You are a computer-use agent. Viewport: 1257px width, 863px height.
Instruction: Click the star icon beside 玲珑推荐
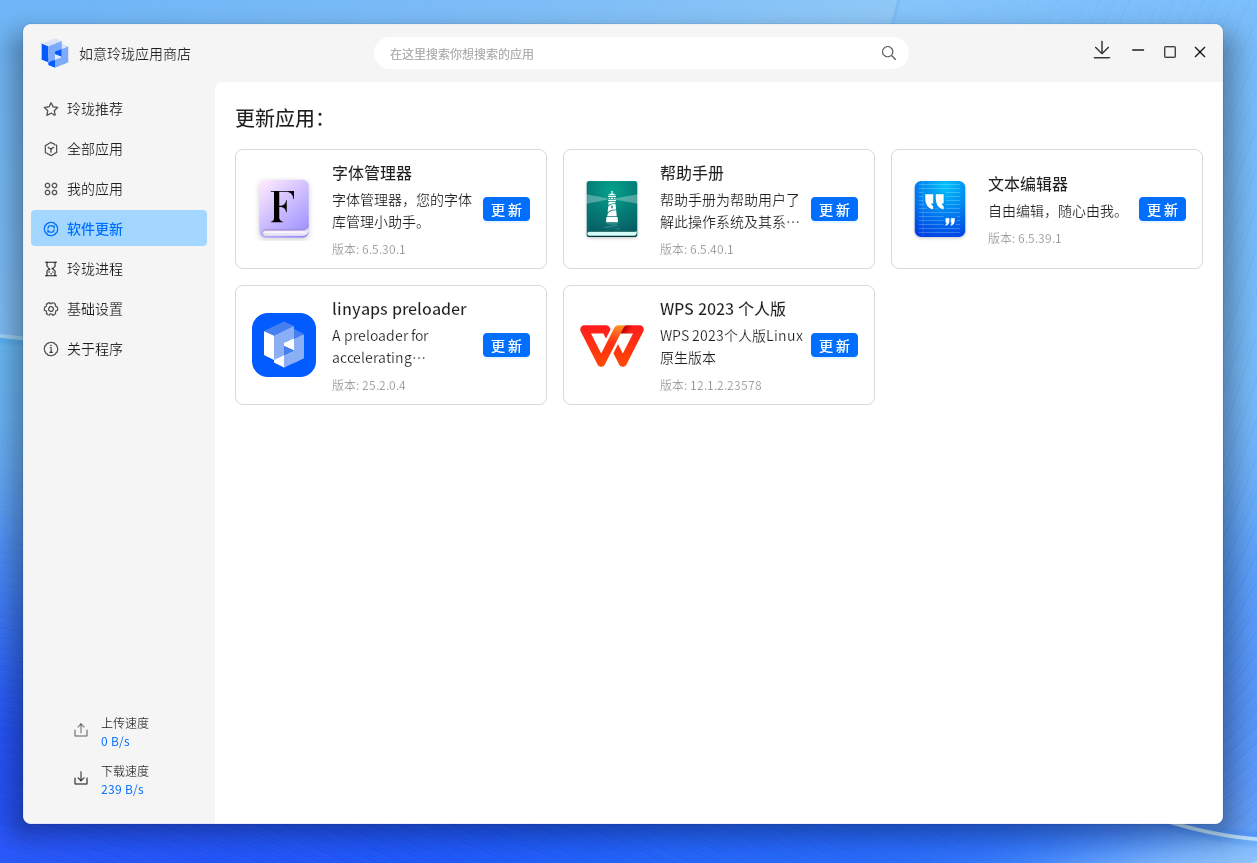(51, 109)
